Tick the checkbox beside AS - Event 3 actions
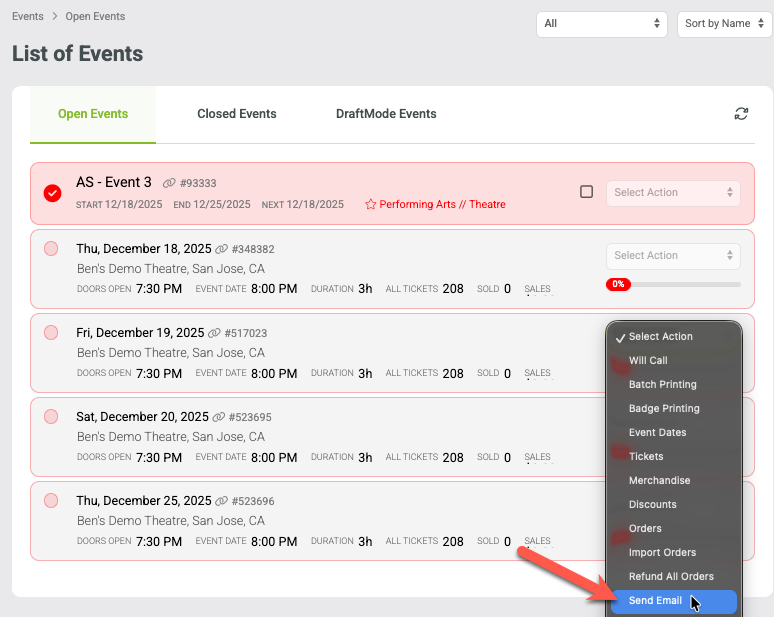Viewport: 774px width, 617px height. [586, 192]
